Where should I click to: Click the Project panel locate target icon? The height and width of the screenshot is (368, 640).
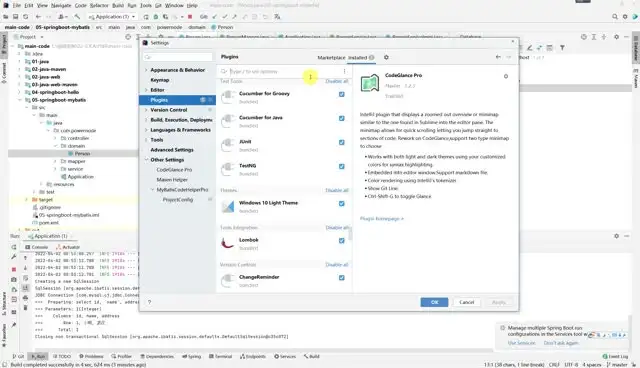point(128,37)
